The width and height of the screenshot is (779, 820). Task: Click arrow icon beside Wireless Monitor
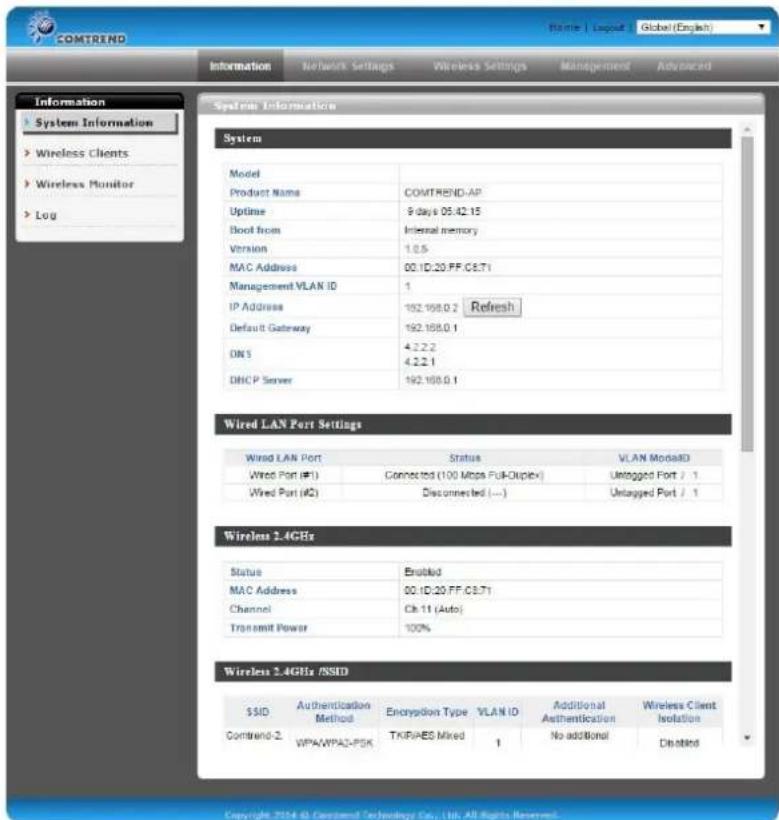pyautogui.click(x=27, y=184)
